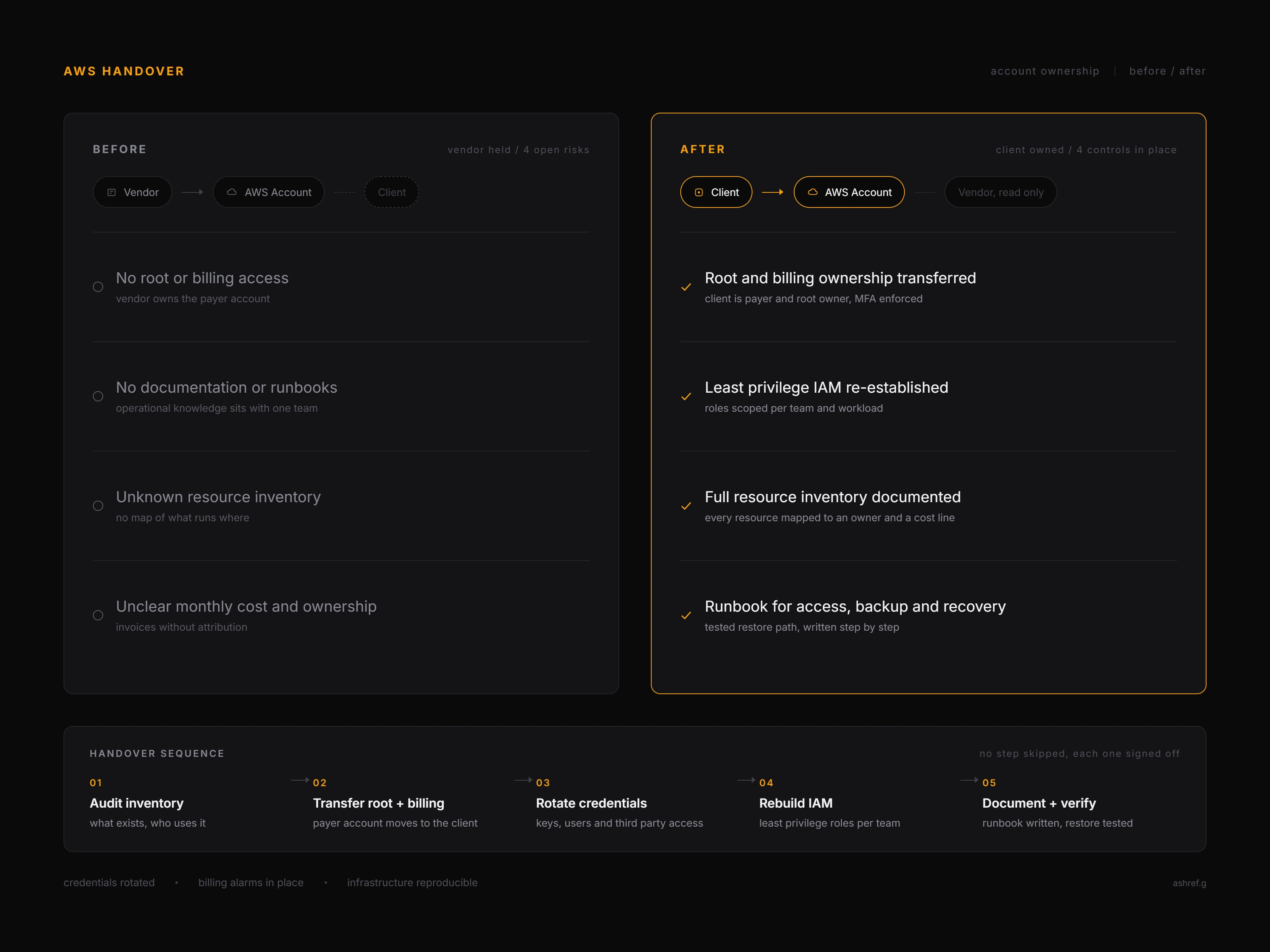Click 'Runbook for access, backup and recovery' heading
This screenshot has width=1270, height=952.
pyautogui.click(x=856, y=607)
